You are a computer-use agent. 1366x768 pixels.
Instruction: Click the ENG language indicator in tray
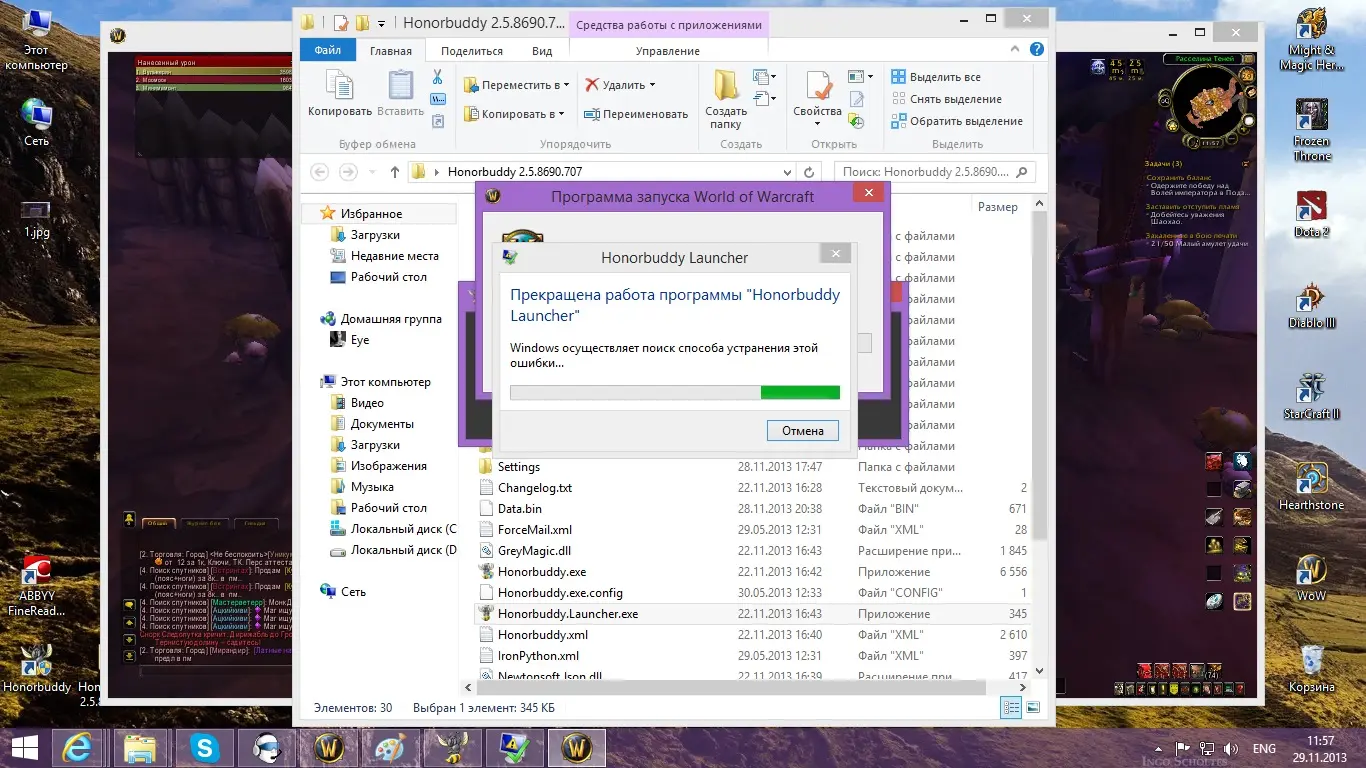pyautogui.click(x=1264, y=748)
